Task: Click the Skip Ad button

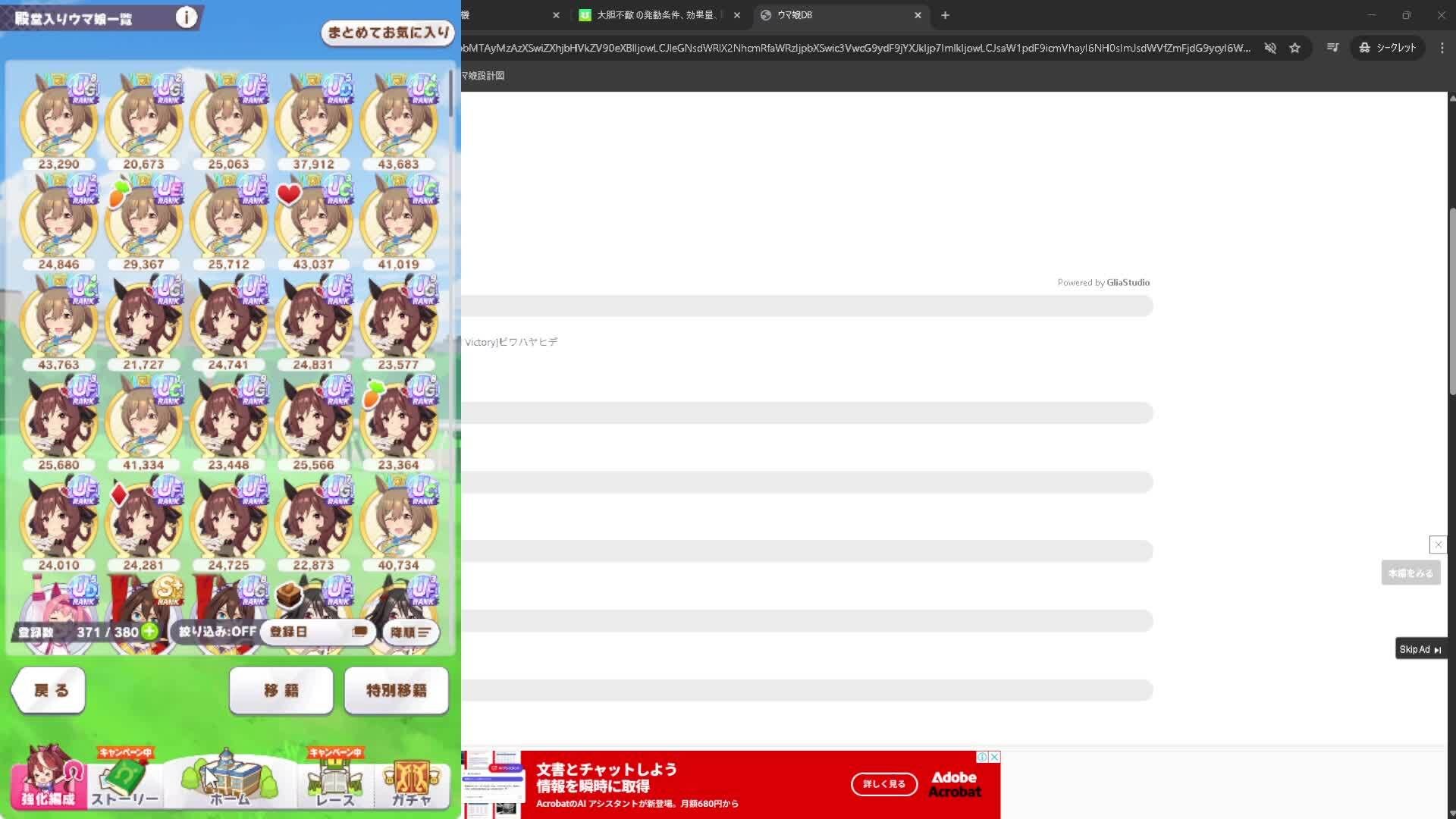Action: point(1420,649)
